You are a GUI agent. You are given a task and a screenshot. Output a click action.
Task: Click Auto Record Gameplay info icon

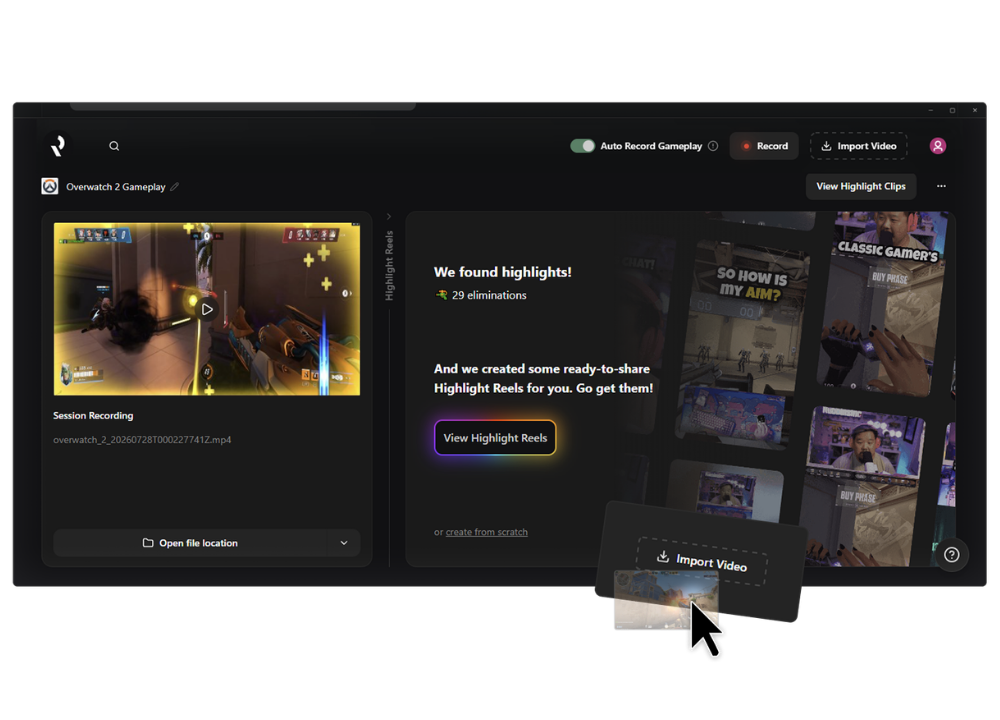[x=713, y=146]
